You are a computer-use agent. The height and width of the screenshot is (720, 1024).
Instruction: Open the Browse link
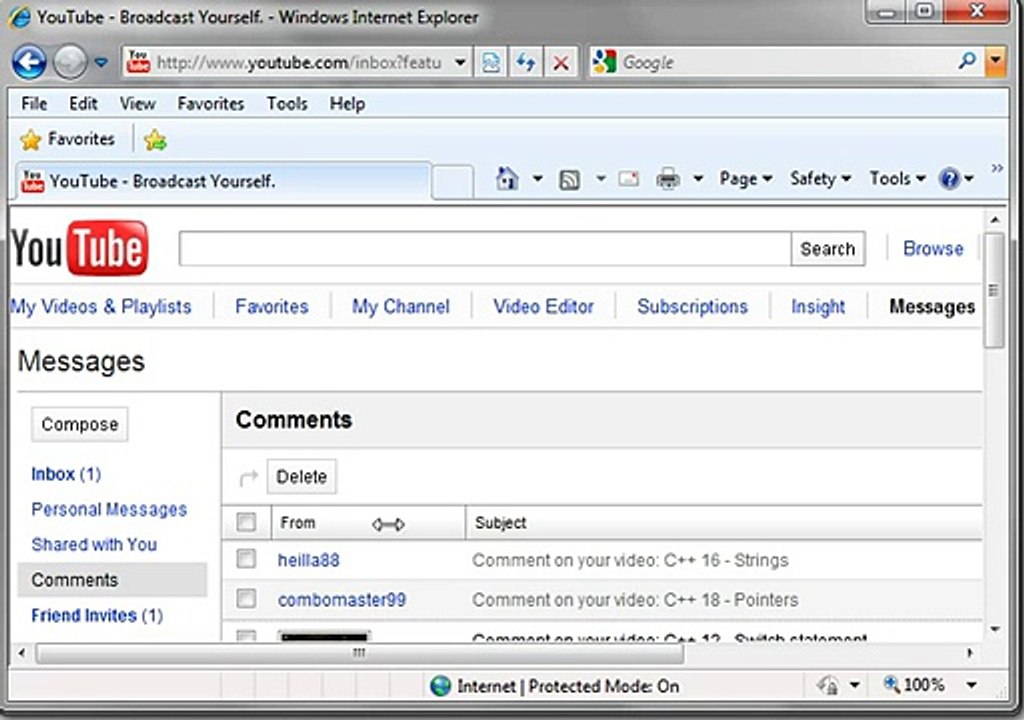[933, 248]
